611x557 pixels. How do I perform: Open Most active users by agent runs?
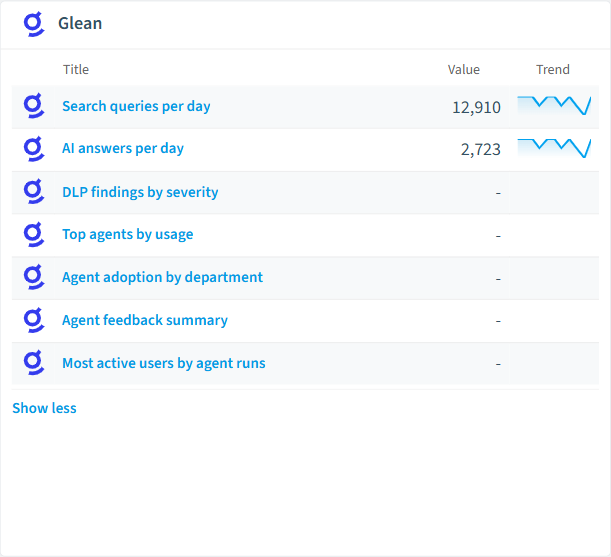tap(164, 363)
